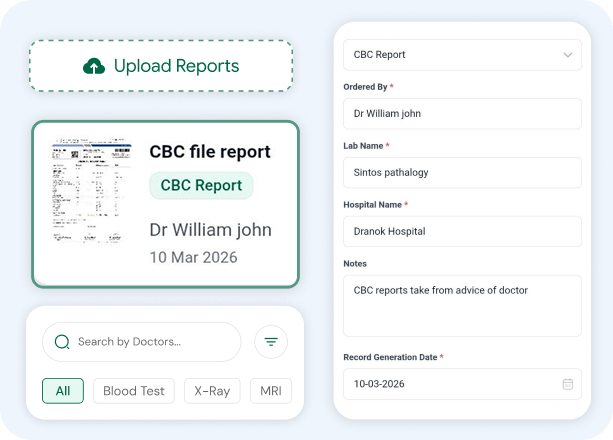Select the MRI filter tab
The width and height of the screenshot is (613, 440).
271,391
